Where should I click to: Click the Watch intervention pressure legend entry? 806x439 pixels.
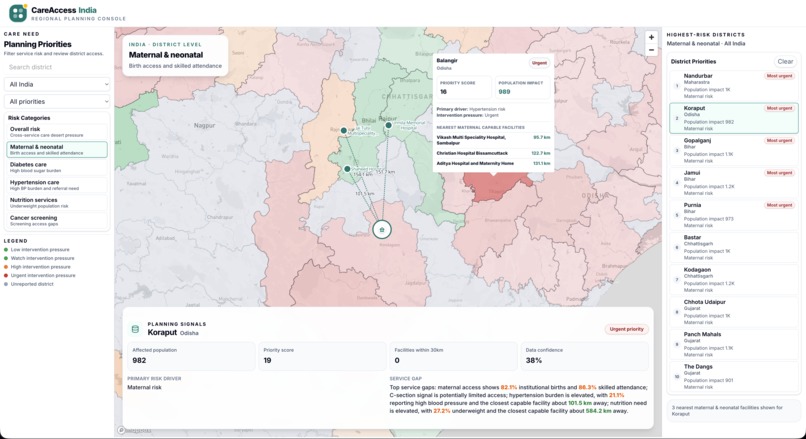[39, 258]
